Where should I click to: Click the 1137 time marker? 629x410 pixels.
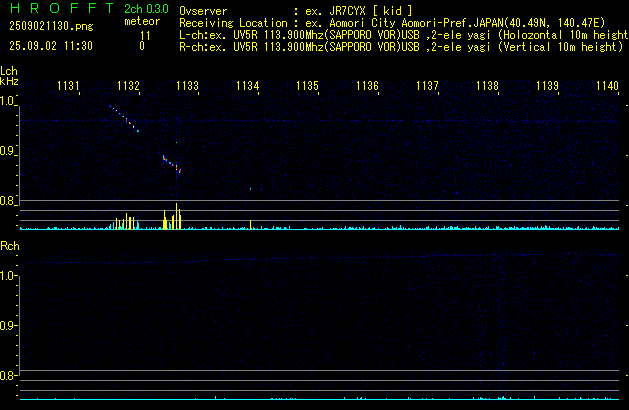click(428, 86)
